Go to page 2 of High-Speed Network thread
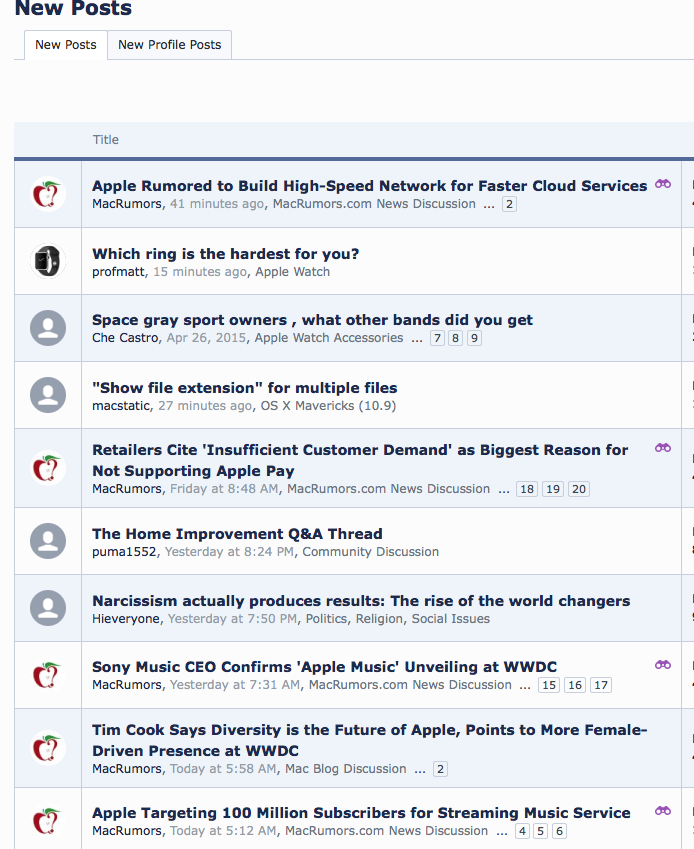This screenshot has height=849, width=694. coord(509,204)
